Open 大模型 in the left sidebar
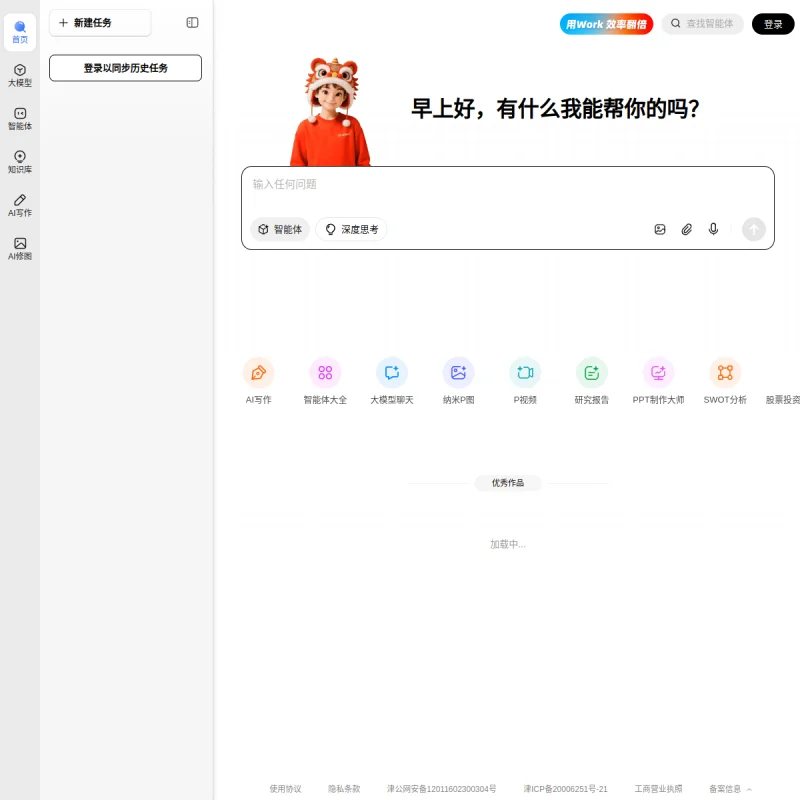The width and height of the screenshot is (800, 800). [20, 76]
